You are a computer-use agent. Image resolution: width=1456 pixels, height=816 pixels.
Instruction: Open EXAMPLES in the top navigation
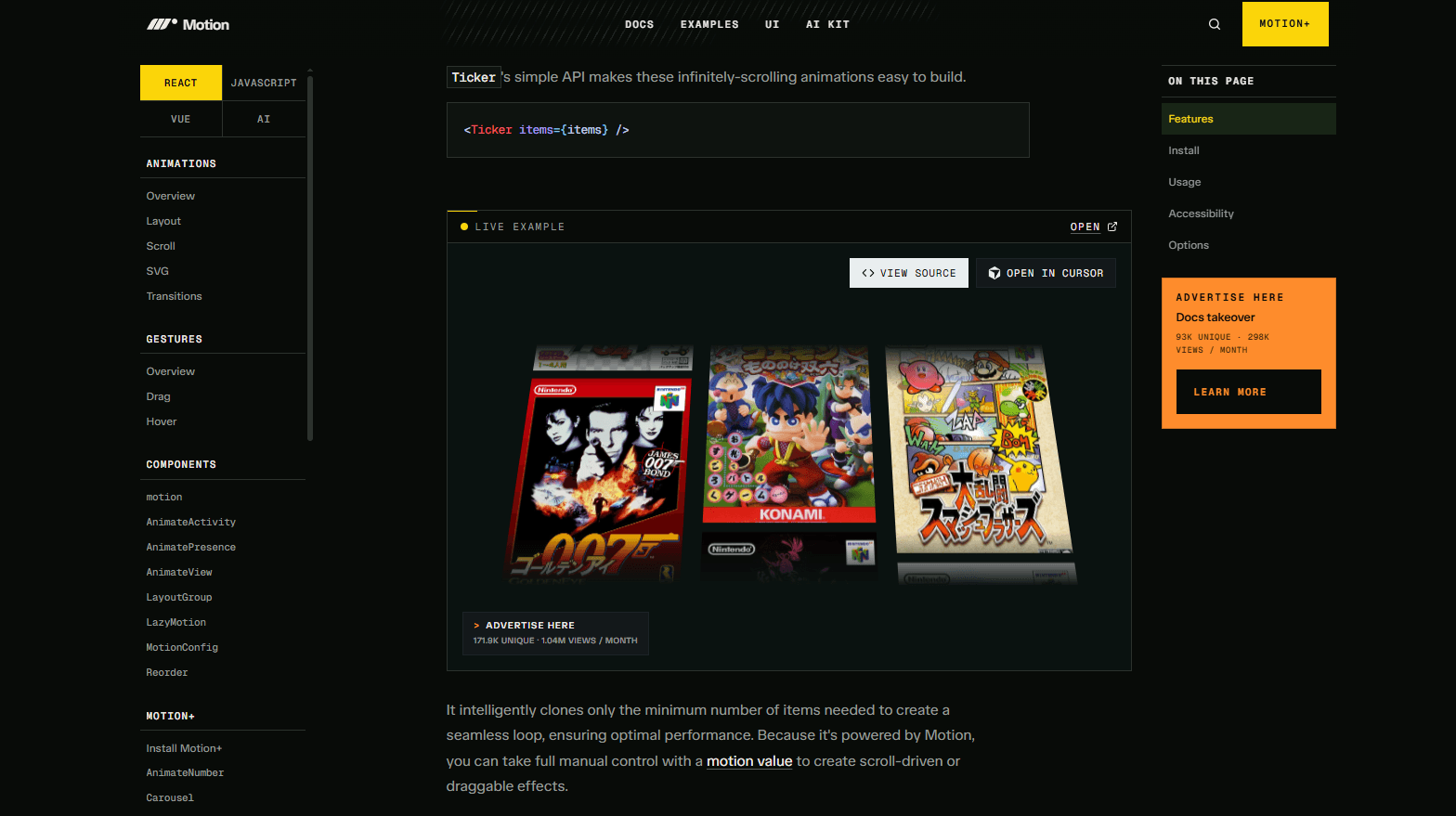(709, 24)
